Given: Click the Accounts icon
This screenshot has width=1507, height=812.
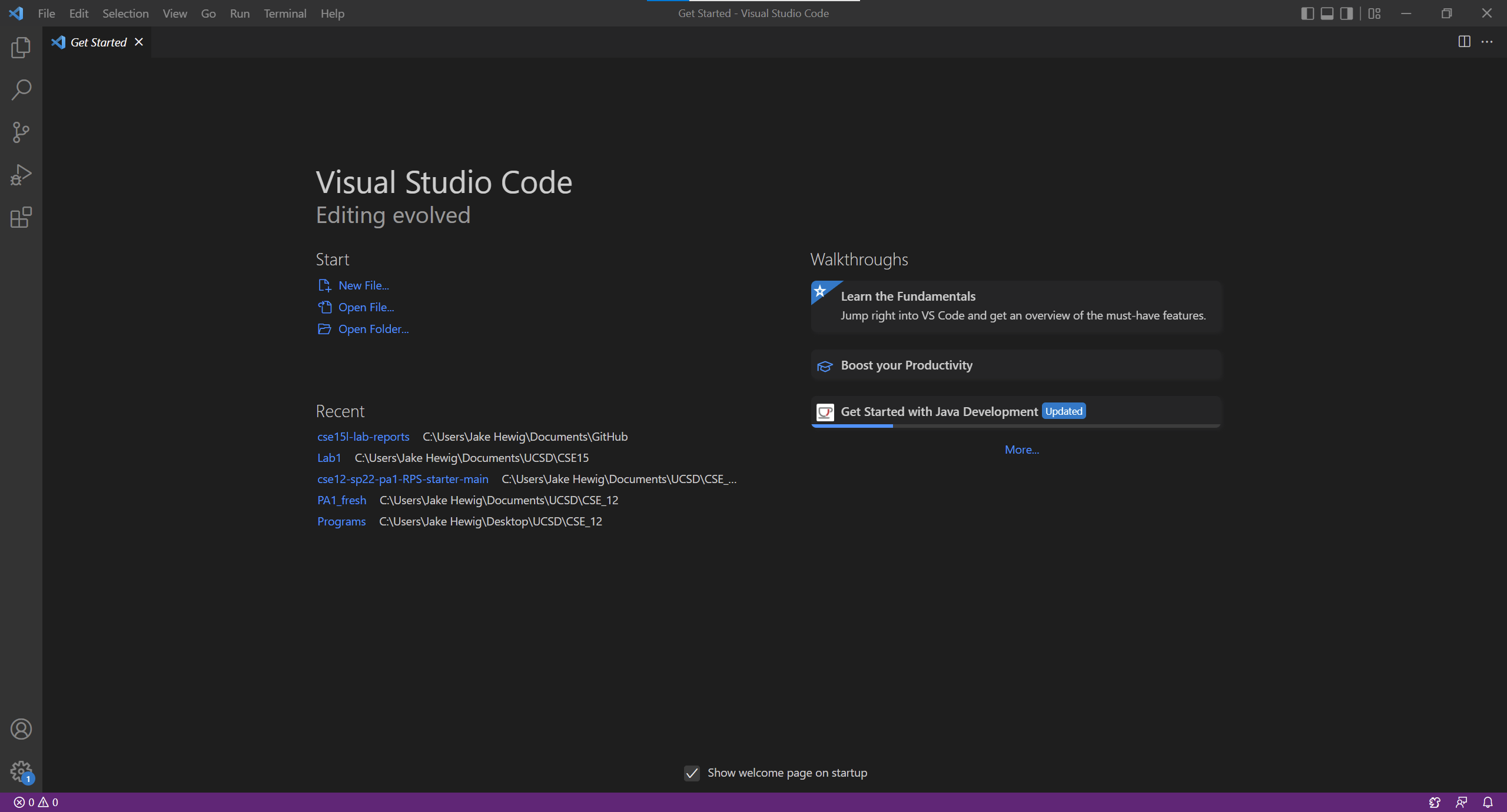Looking at the screenshot, I should tap(21, 729).
